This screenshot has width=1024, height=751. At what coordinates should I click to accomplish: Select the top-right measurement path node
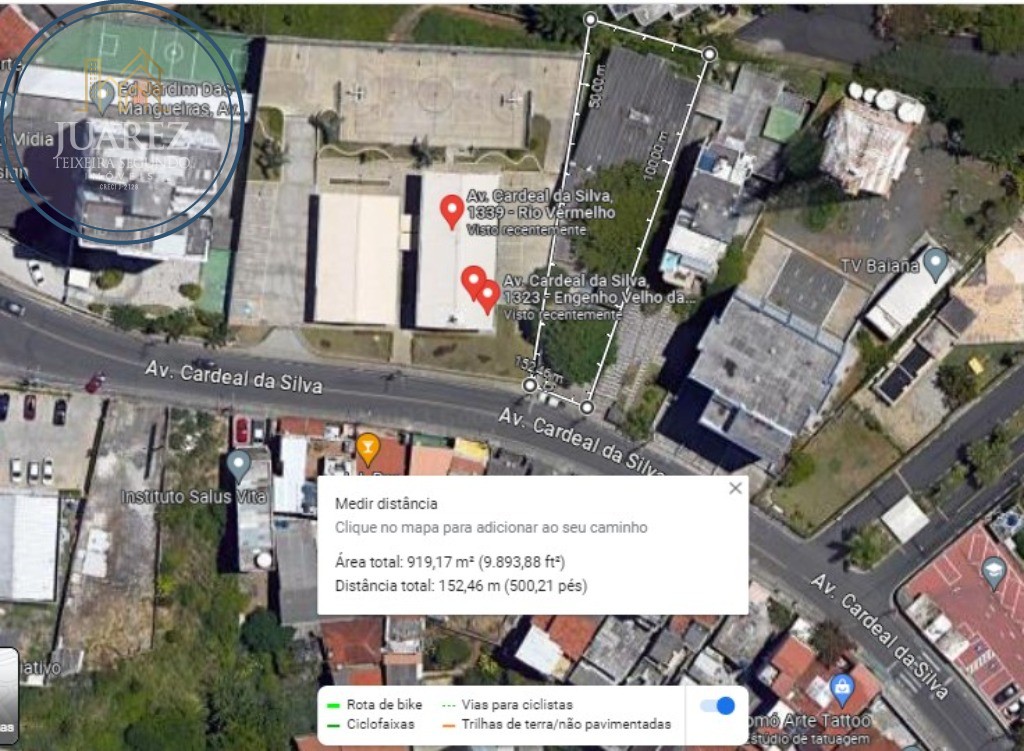(x=709, y=54)
